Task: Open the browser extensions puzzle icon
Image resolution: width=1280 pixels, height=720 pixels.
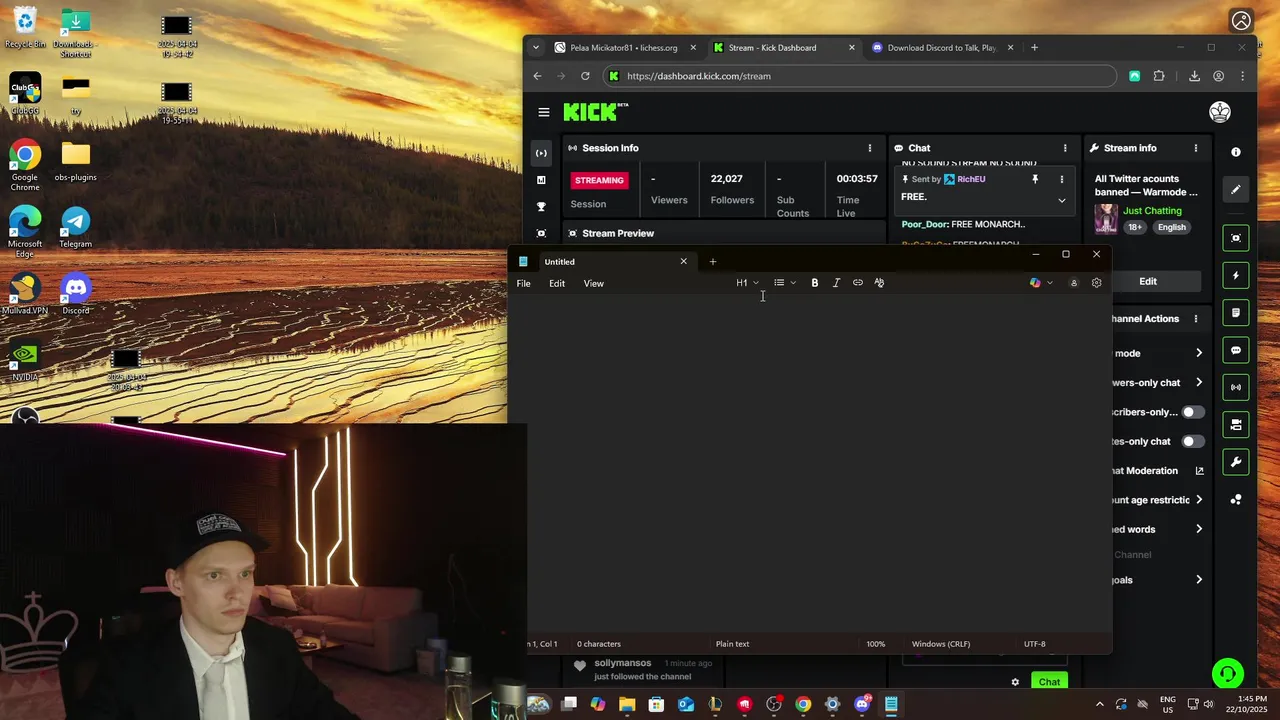Action: click(1159, 76)
